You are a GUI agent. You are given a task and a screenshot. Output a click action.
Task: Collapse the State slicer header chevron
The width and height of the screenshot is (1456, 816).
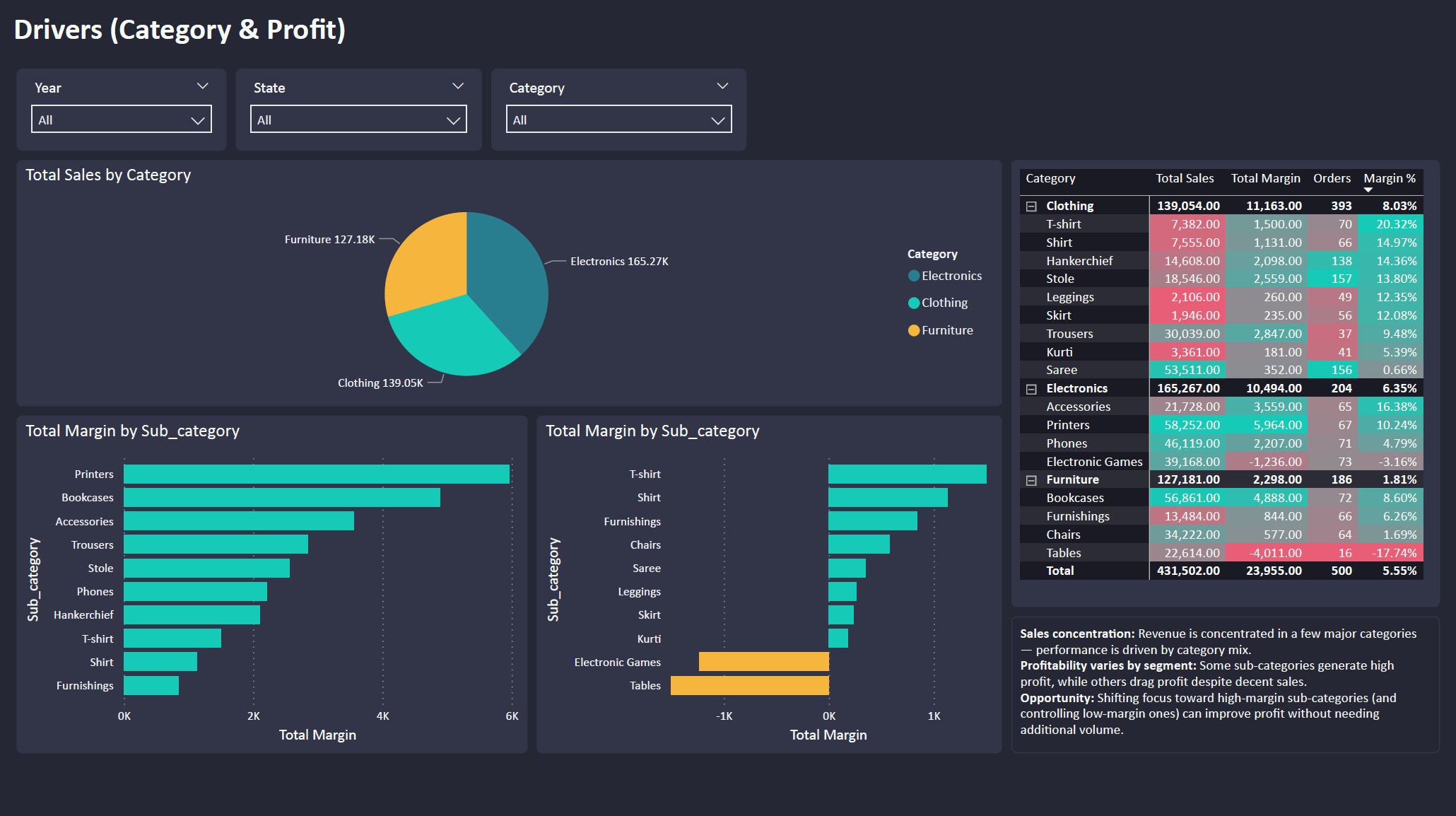458,85
